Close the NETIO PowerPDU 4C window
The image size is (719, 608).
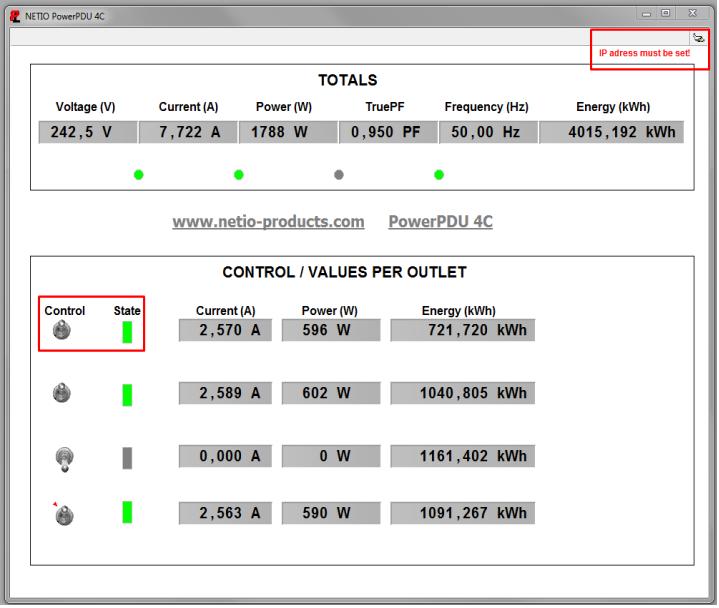click(693, 13)
